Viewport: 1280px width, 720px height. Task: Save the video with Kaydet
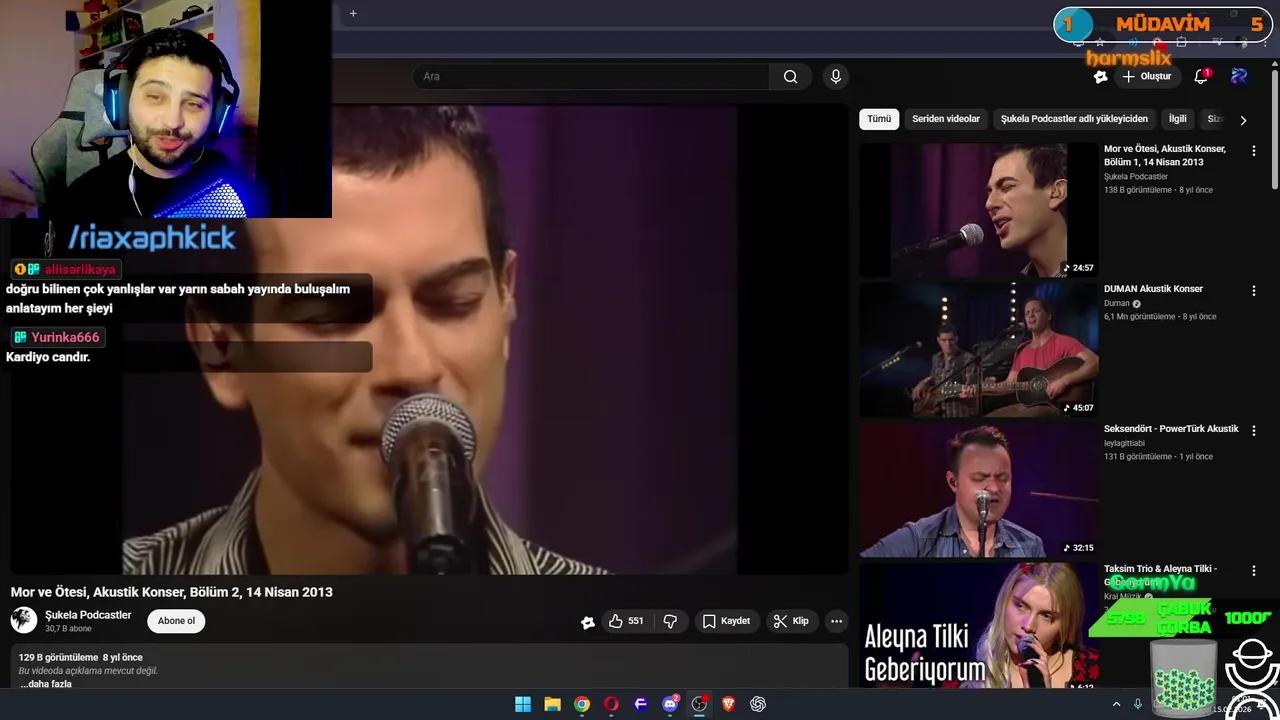(726, 621)
